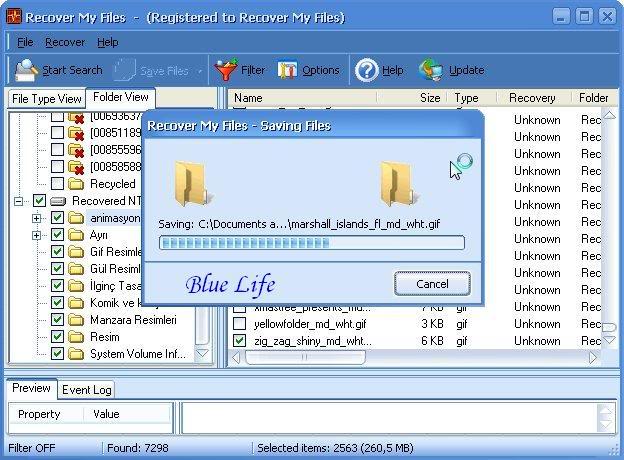Screen dimensions: 624x460
Task: Uncheck System Volume Inf checkbox
Action: [57, 353]
